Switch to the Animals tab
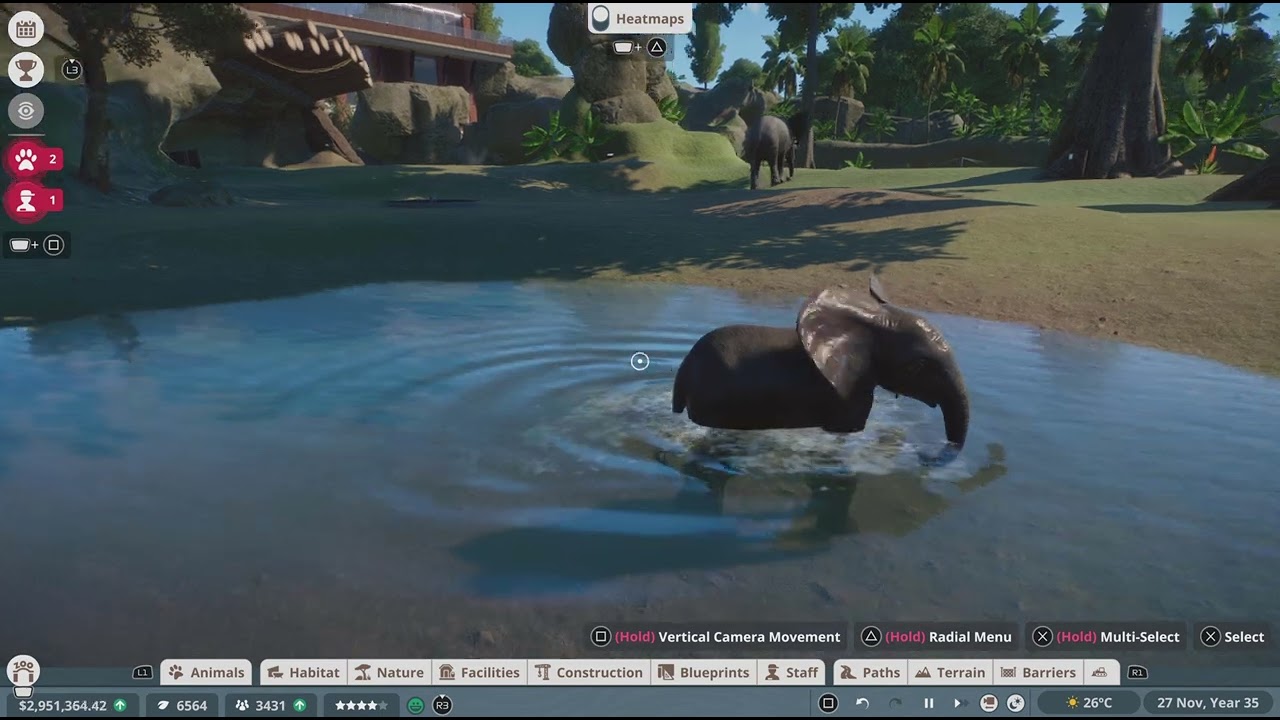 click(x=206, y=672)
